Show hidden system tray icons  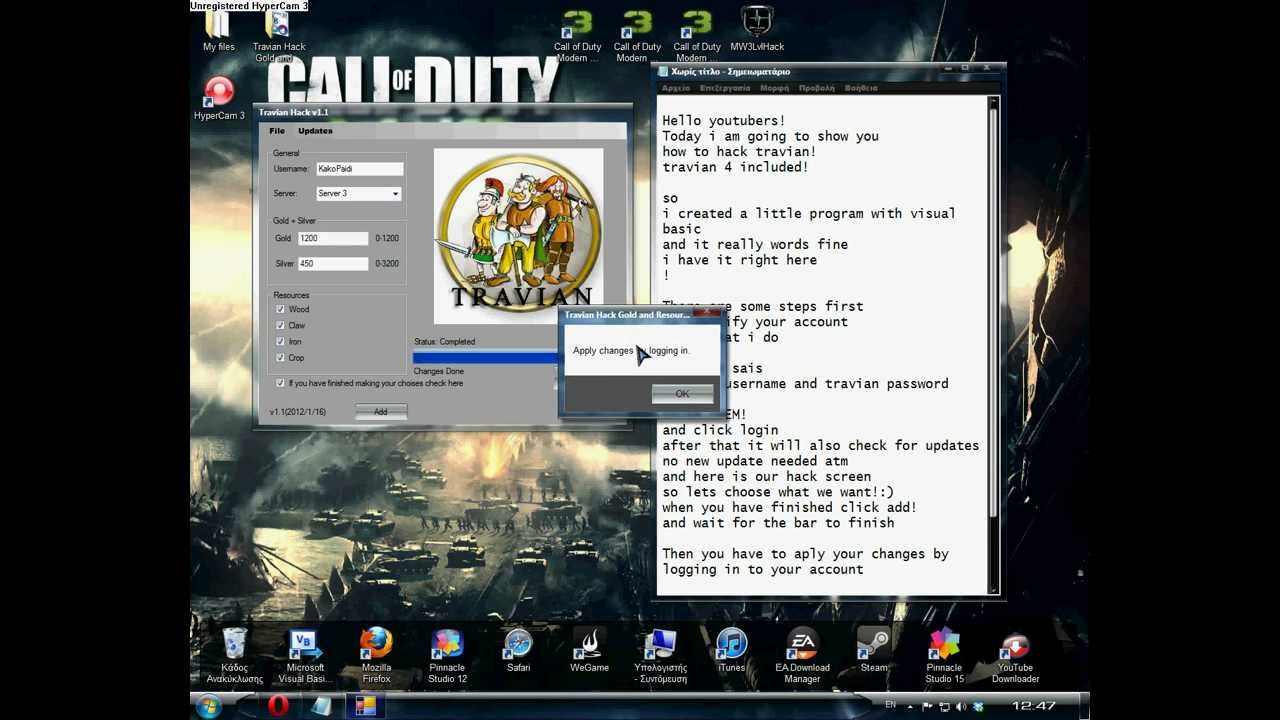pyautogui.click(x=911, y=707)
